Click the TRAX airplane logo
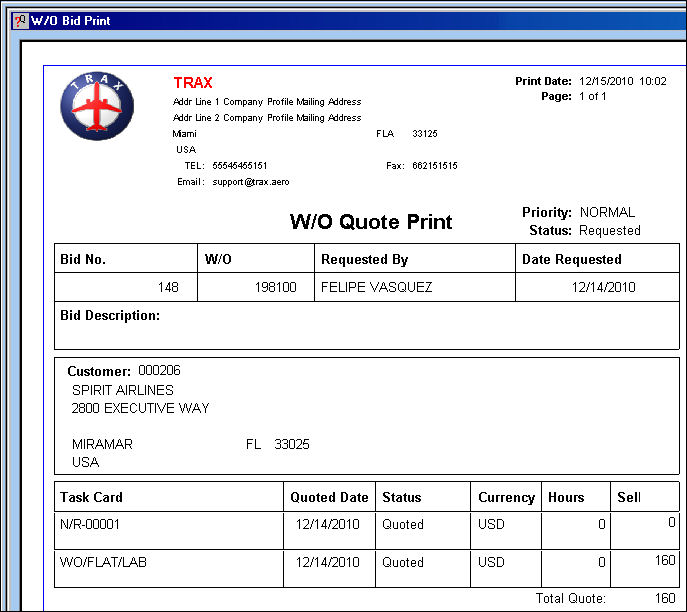687x612 pixels. tap(97, 106)
